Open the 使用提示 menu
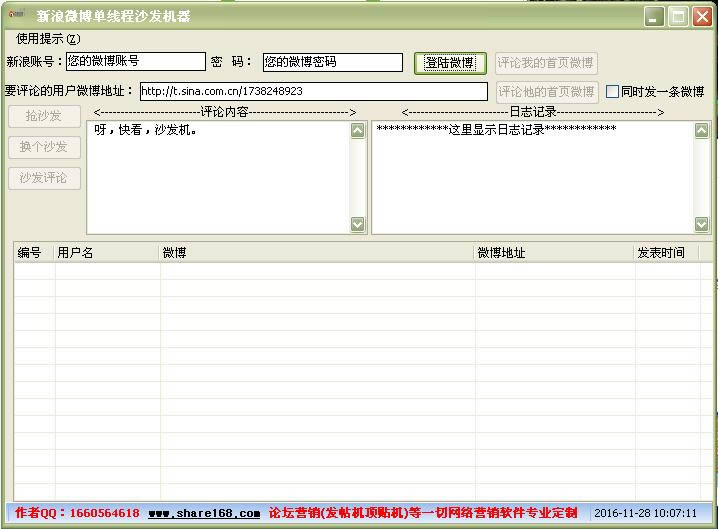 pos(48,39)
